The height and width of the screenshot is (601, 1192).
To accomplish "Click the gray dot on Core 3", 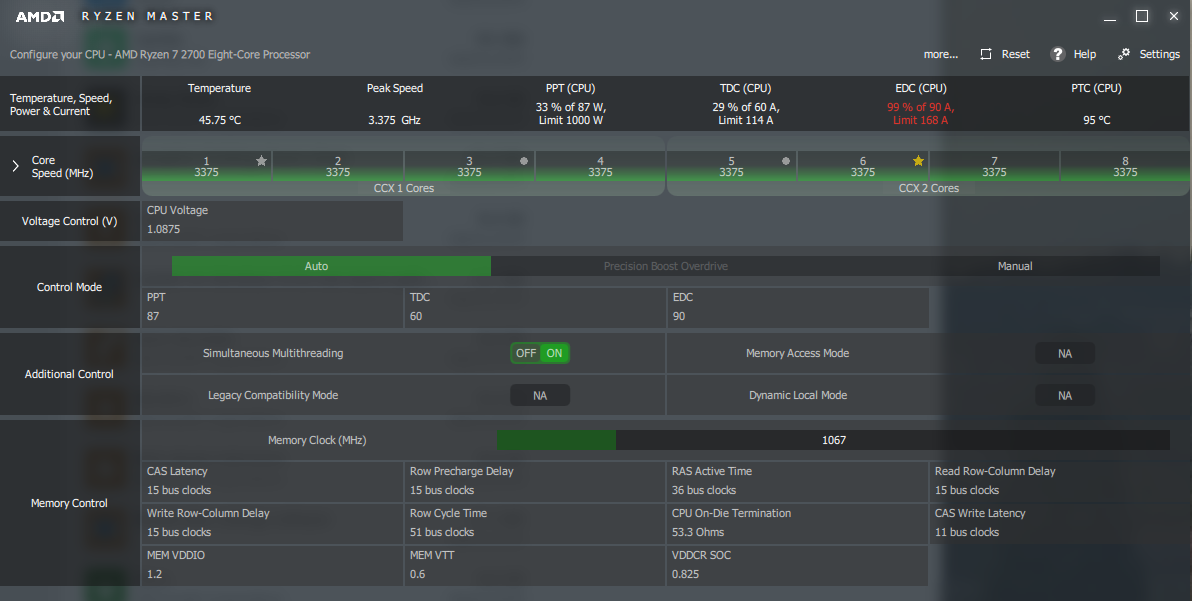I will [x=523, y=160].
